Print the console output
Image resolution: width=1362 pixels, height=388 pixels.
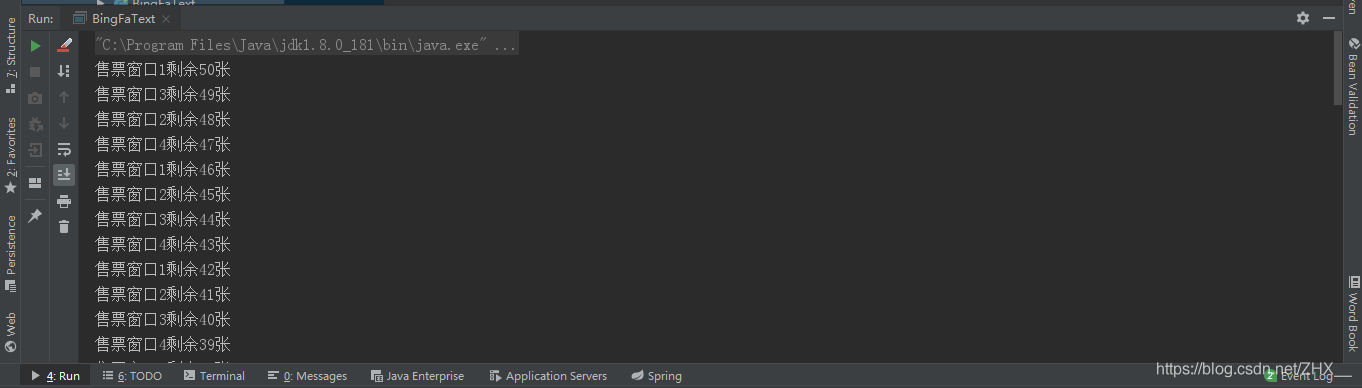(64, 201)
